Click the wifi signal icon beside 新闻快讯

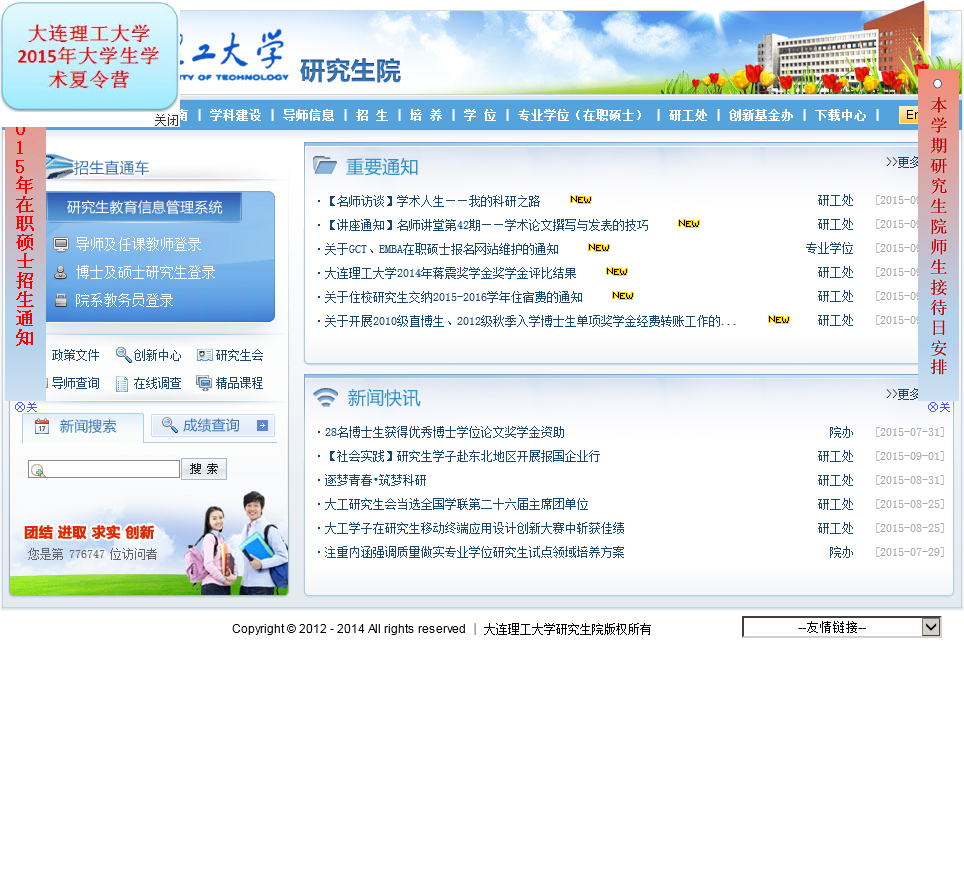click(x=326, y=397)
